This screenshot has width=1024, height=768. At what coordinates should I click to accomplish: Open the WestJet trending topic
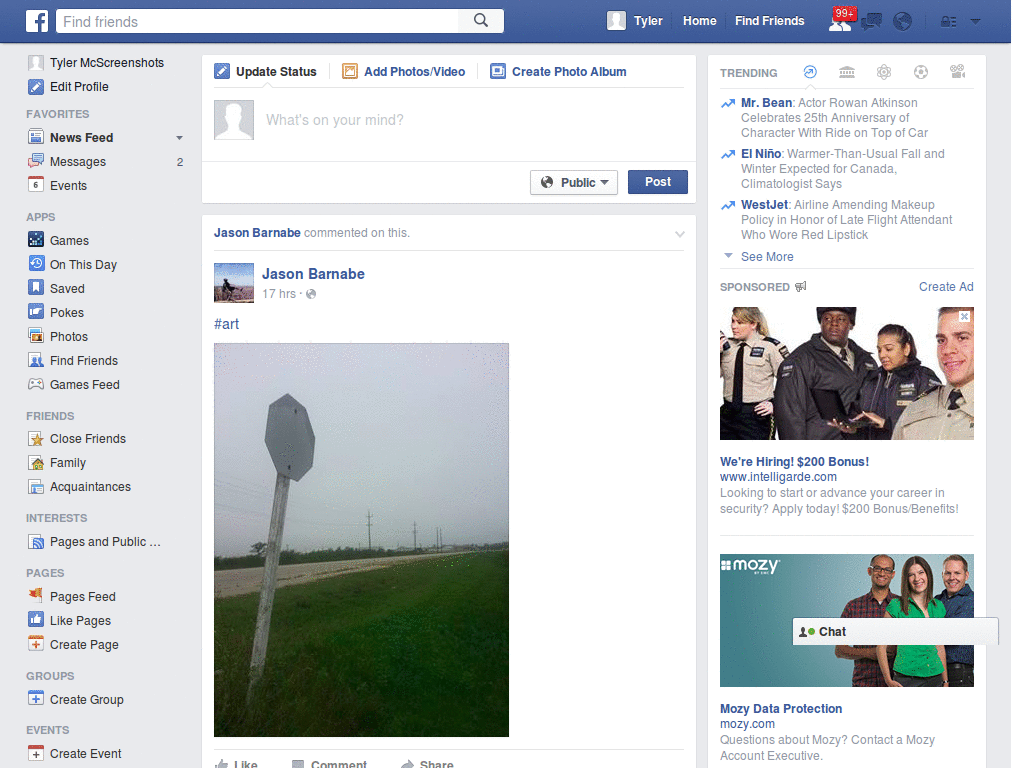click(765, 204)
